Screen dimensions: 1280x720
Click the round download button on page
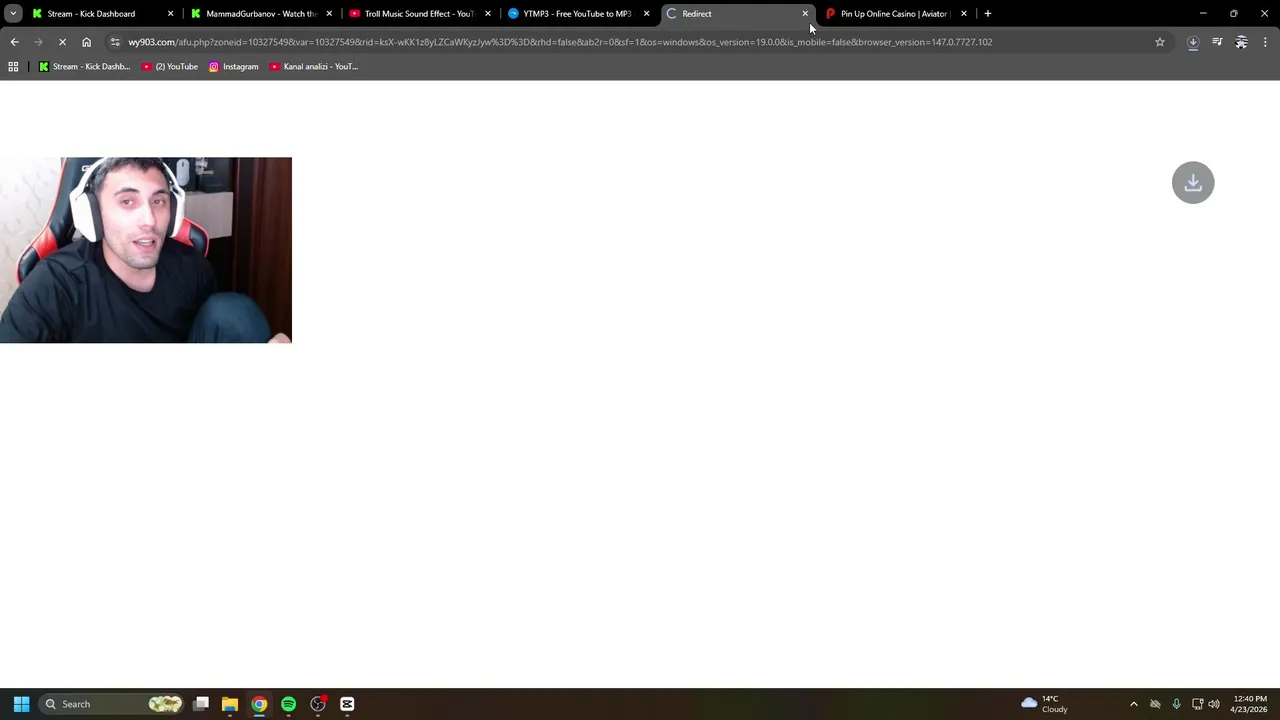pos(1193,183)
